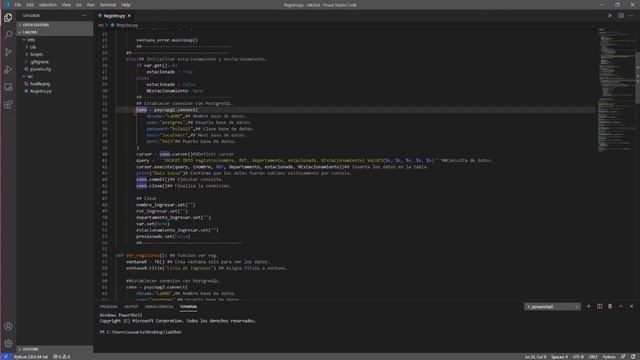Click the editor vertical scrollbar
The image size is (640, 360).
[638, 78]
